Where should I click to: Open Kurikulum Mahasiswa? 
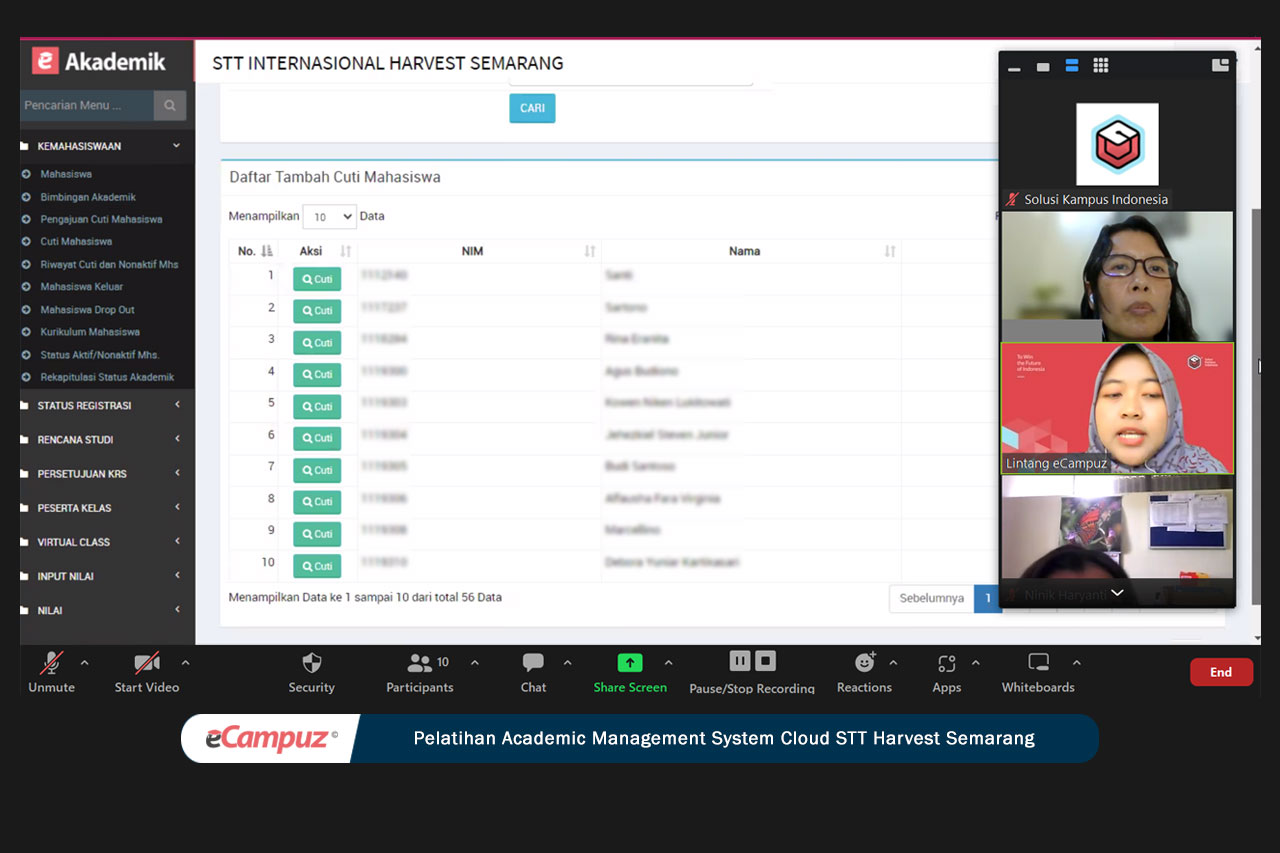pos(90,331)
